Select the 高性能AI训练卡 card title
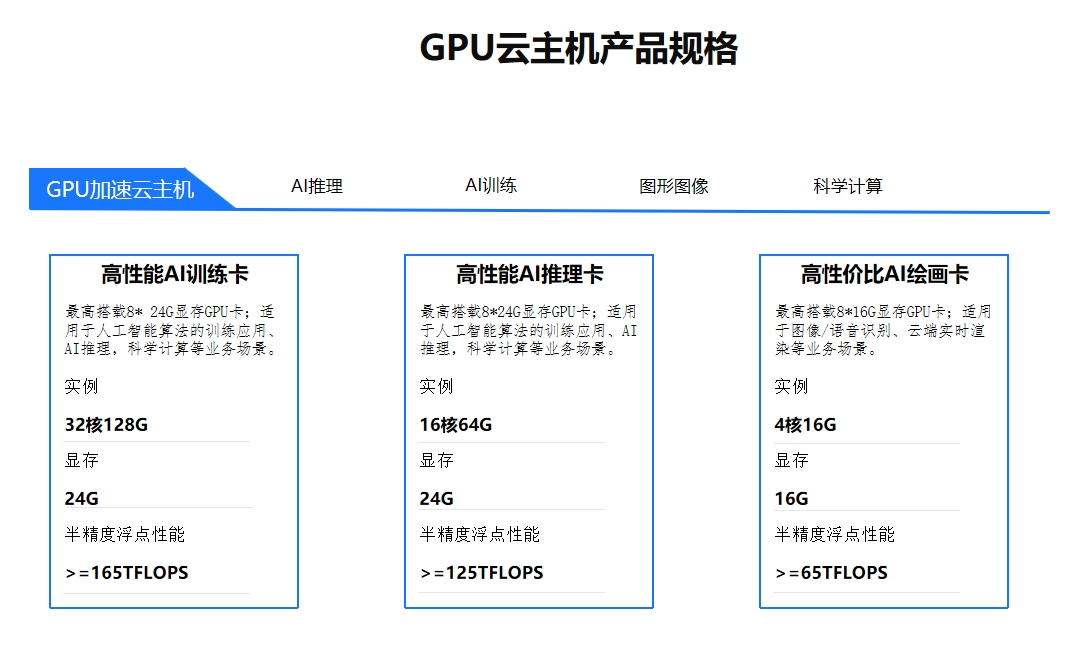 (175, 274)
